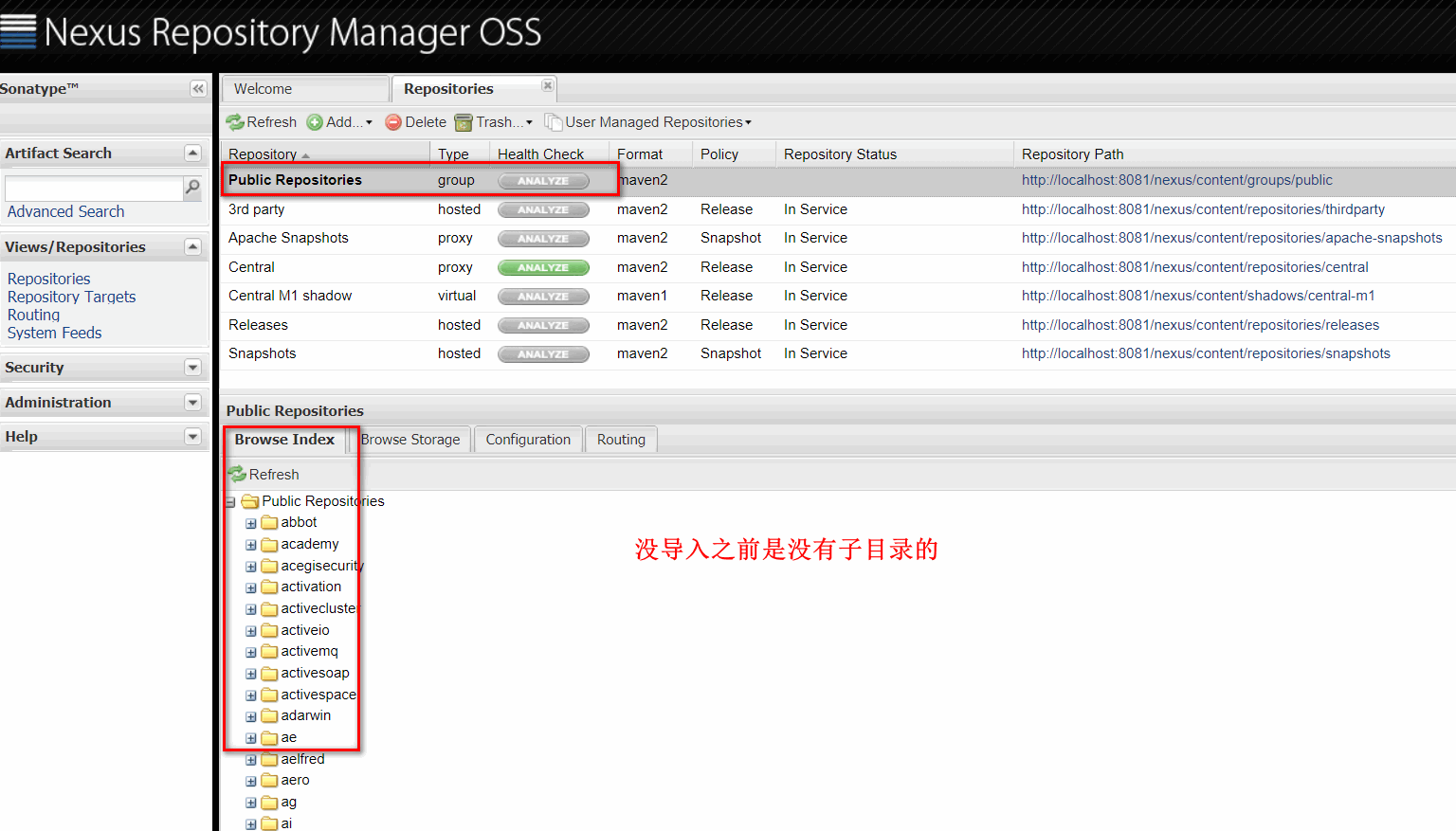Viewport: 1456px width, 831px height.
Task: Expand the Security panel
Action: point(193,367)
